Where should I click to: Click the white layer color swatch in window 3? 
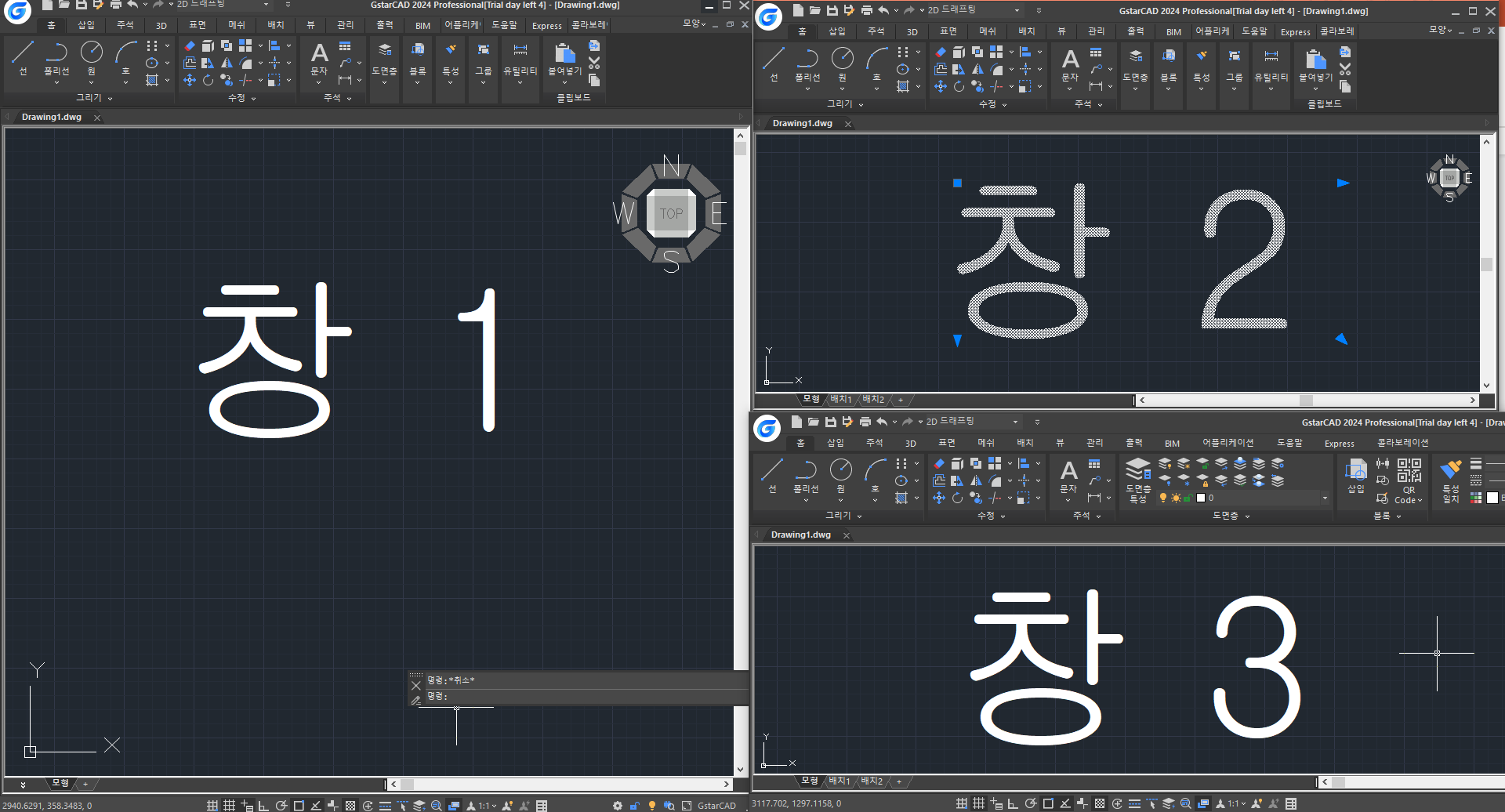(1201, 498)
